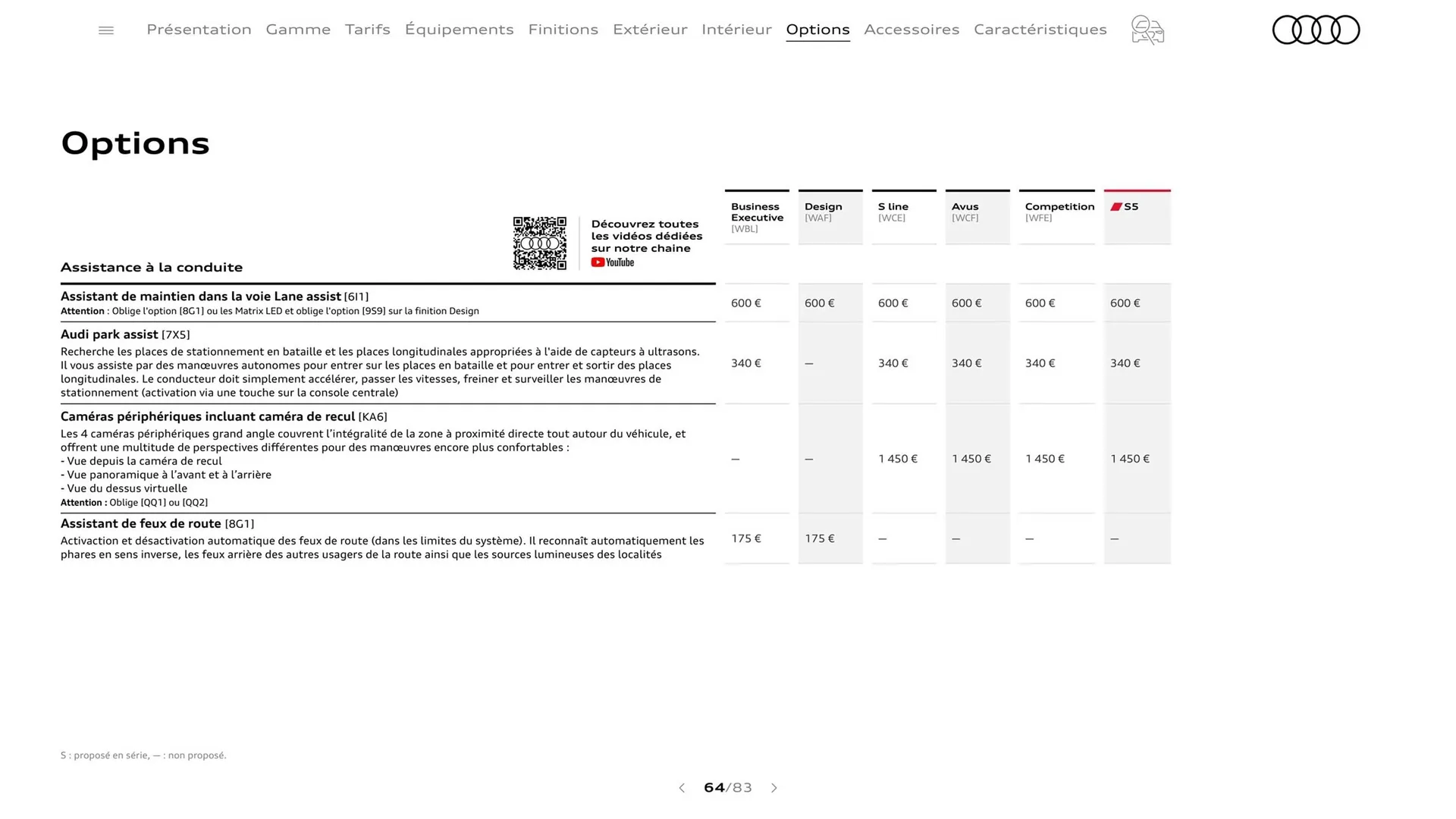Viewport: 1456px width, 819px height.
Task: Click cameras 1 450 € under Competition
Action: [x=1045, y=459]
